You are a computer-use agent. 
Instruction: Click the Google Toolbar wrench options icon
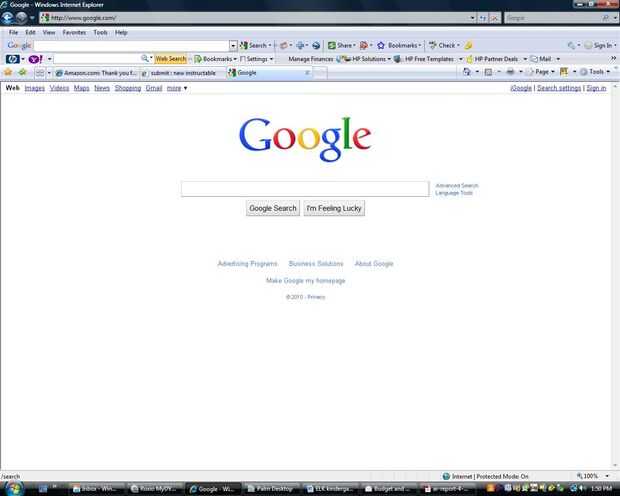tap(571, 45)
